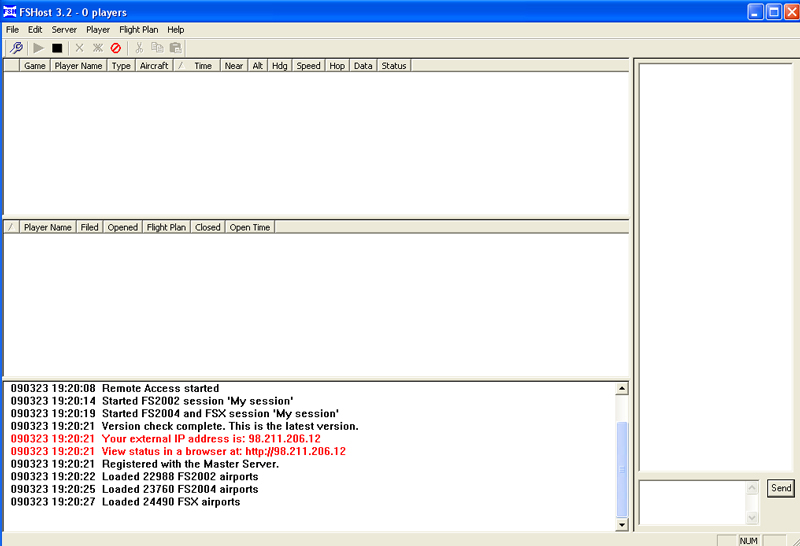Screen dimensions: 800x546
Task: Sort flight plans by Open Time column
Action: pyautogui.click(x=250, y=227)
